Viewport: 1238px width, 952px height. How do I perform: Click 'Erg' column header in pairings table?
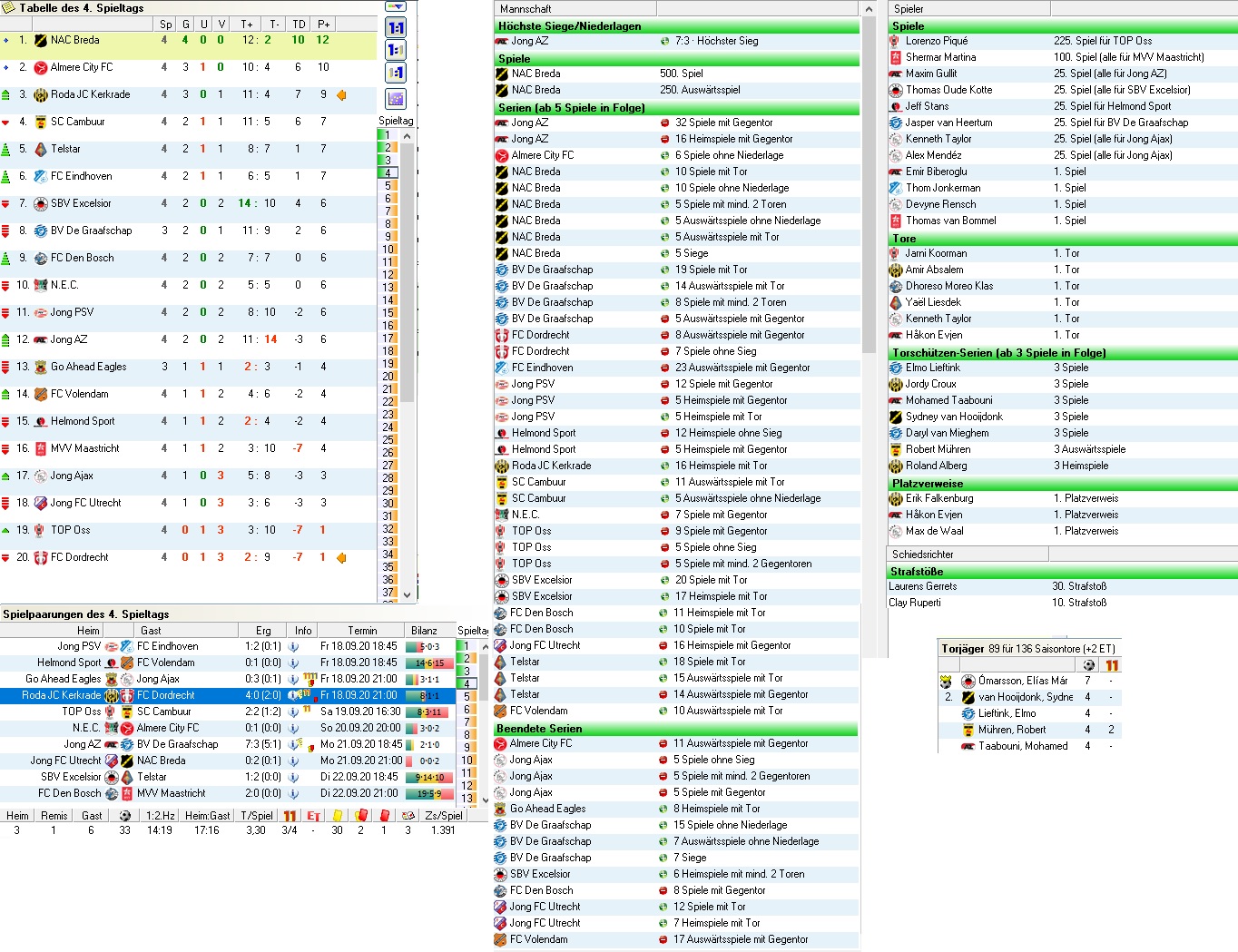tap(263, 631)
